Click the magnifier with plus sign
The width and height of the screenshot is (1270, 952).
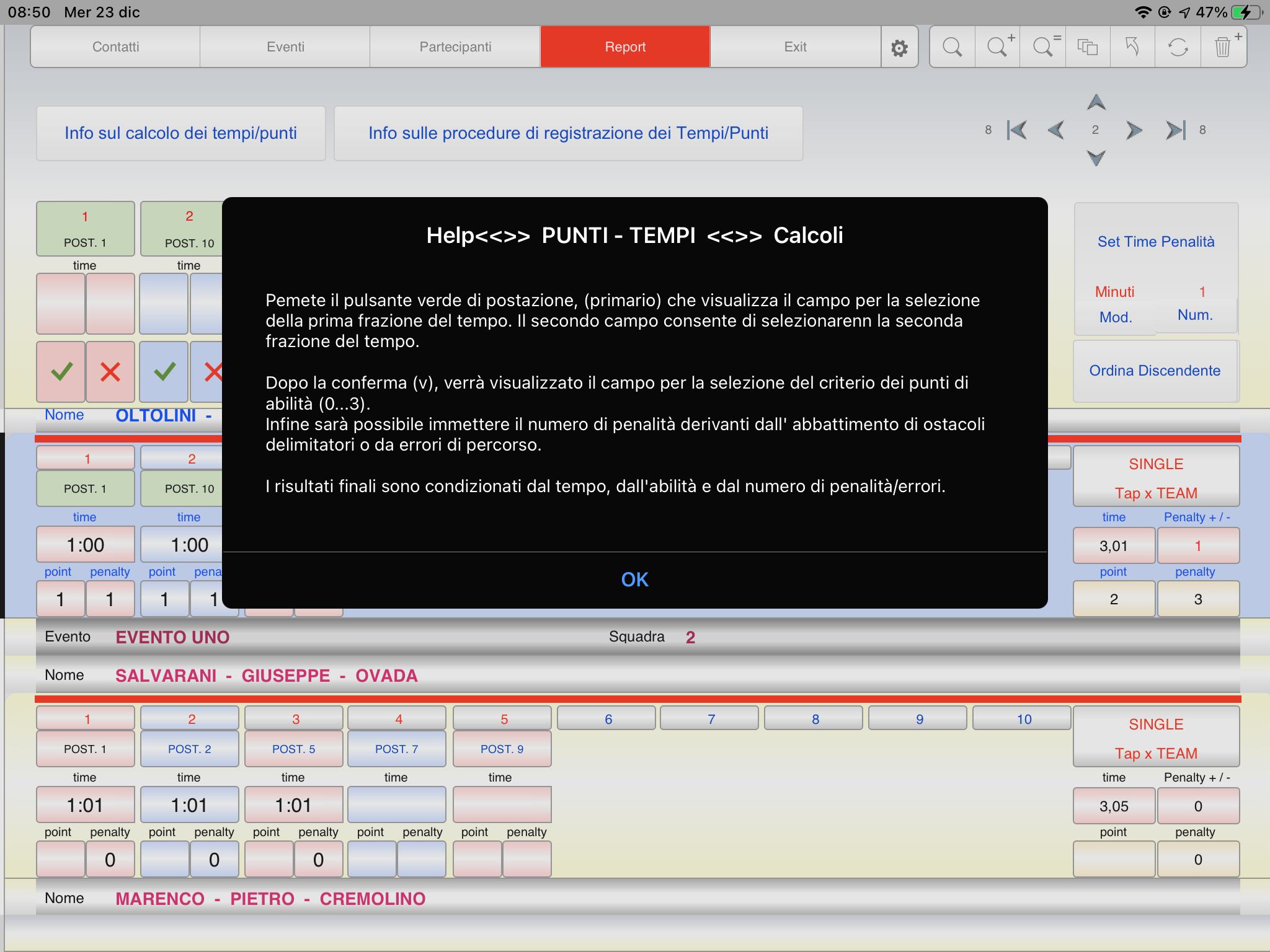(x=998, y=47)
